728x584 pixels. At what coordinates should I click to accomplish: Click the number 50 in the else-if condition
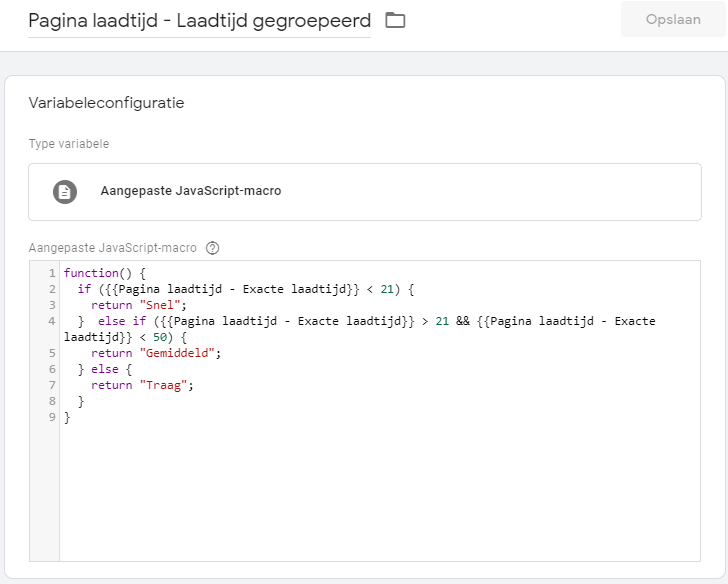(x=160, y=337)
